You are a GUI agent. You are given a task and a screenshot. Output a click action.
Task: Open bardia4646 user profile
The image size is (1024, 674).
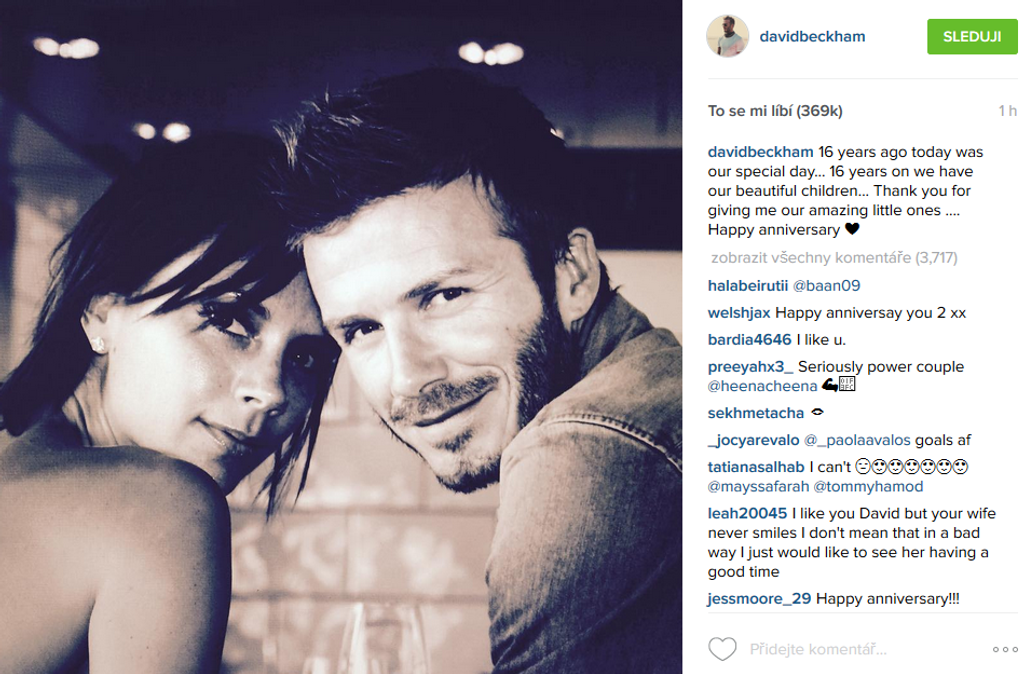pos(750,340)
